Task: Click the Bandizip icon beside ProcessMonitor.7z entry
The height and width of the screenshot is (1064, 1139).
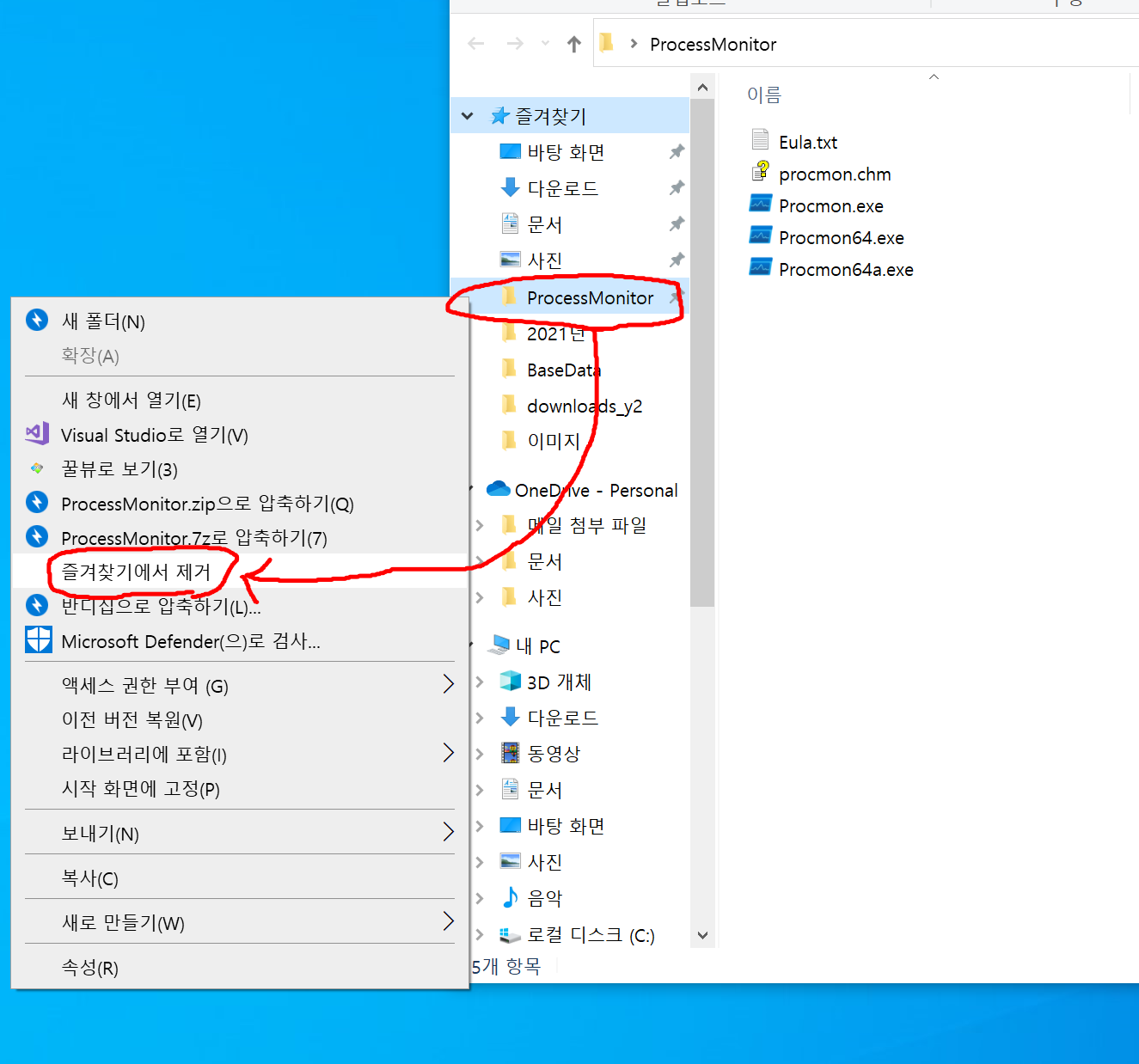Action: [37, 536]
